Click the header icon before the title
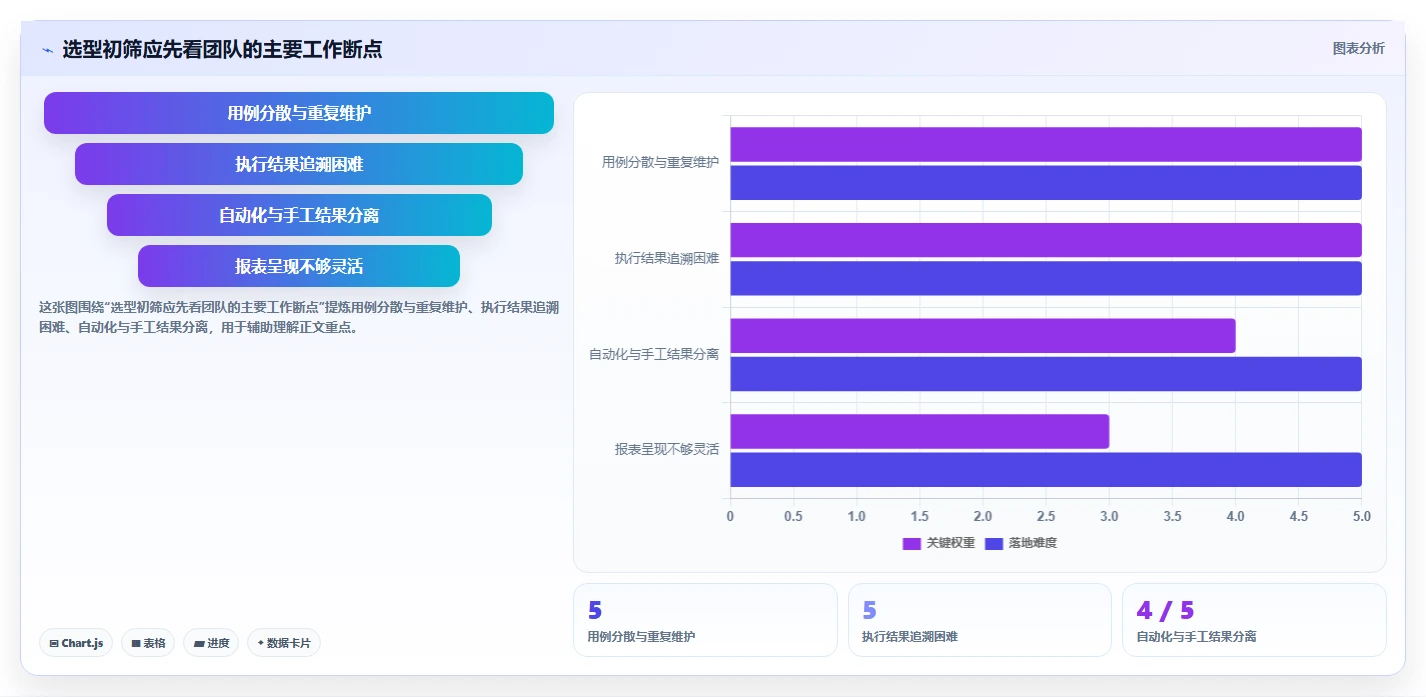The height and width of the screenshot is (697, 1426). pyautogui.click(x=47, y=50)
